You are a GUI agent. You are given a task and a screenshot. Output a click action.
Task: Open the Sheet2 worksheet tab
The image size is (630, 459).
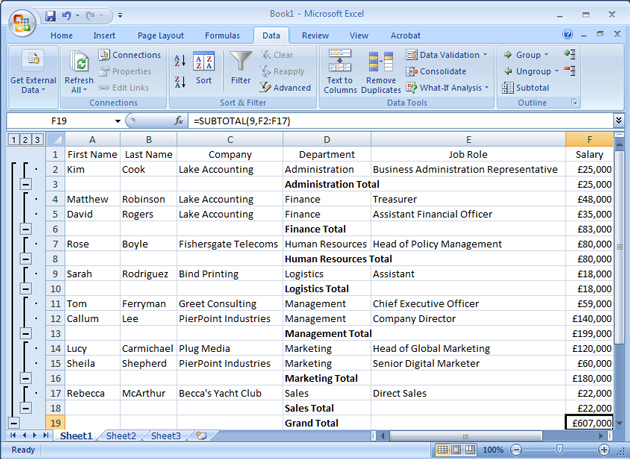pos(121,436)
